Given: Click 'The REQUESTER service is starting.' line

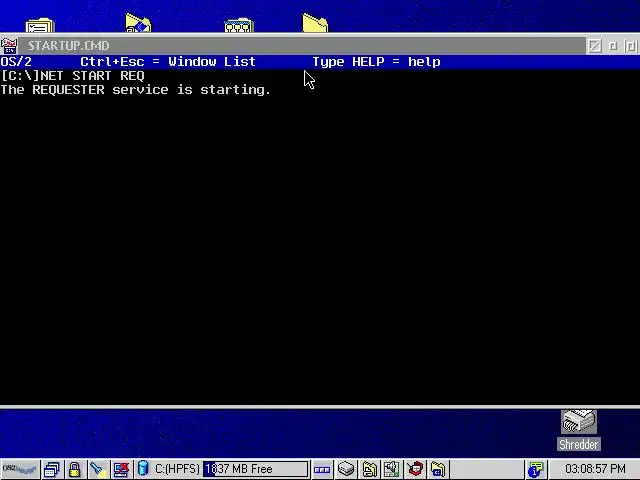Looking at the screenshot, I should (136, 90).
